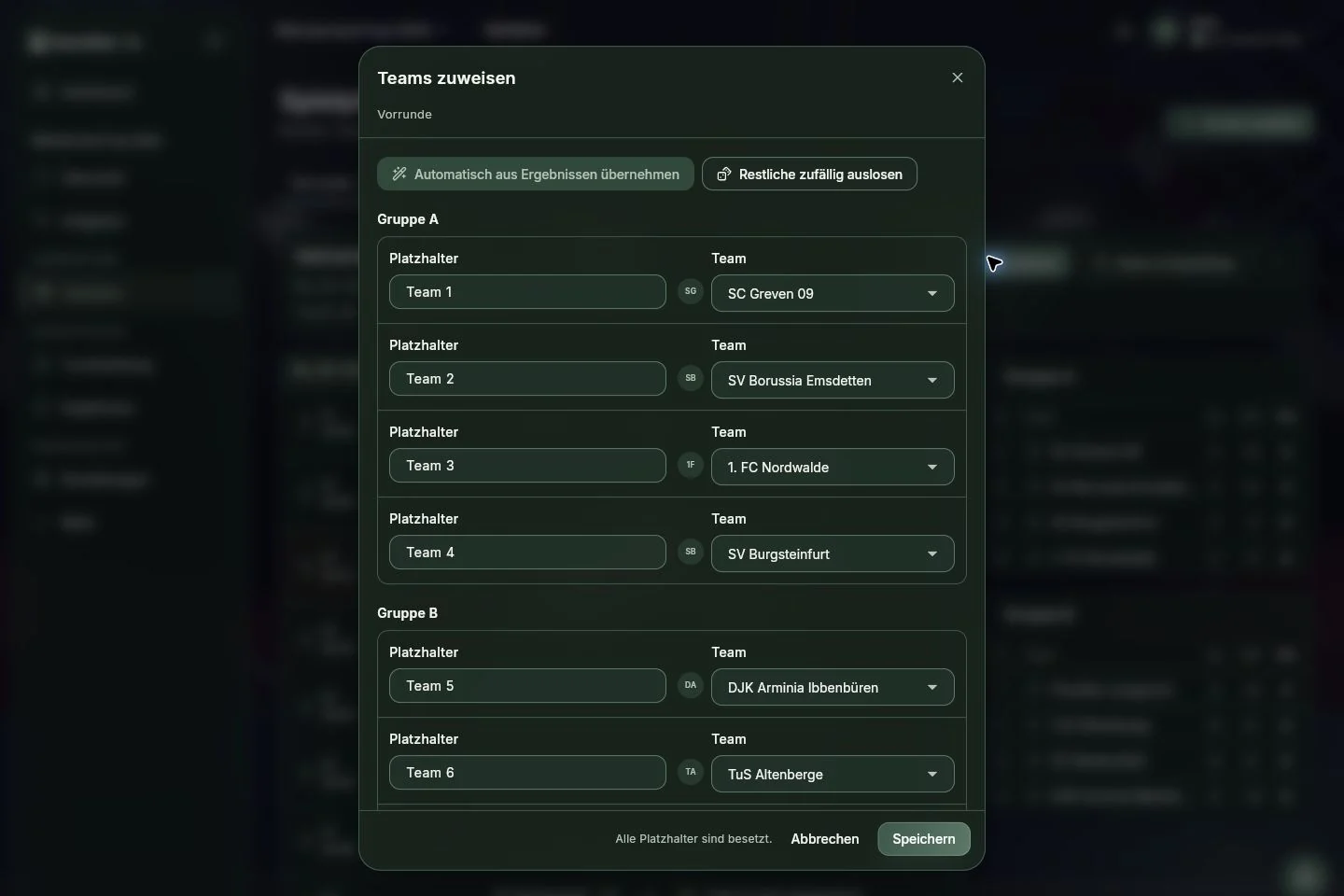The height and width of the screenshot is (896, 1344).
Task: Focus the Team 3 placeholder field
Action: 527,466
